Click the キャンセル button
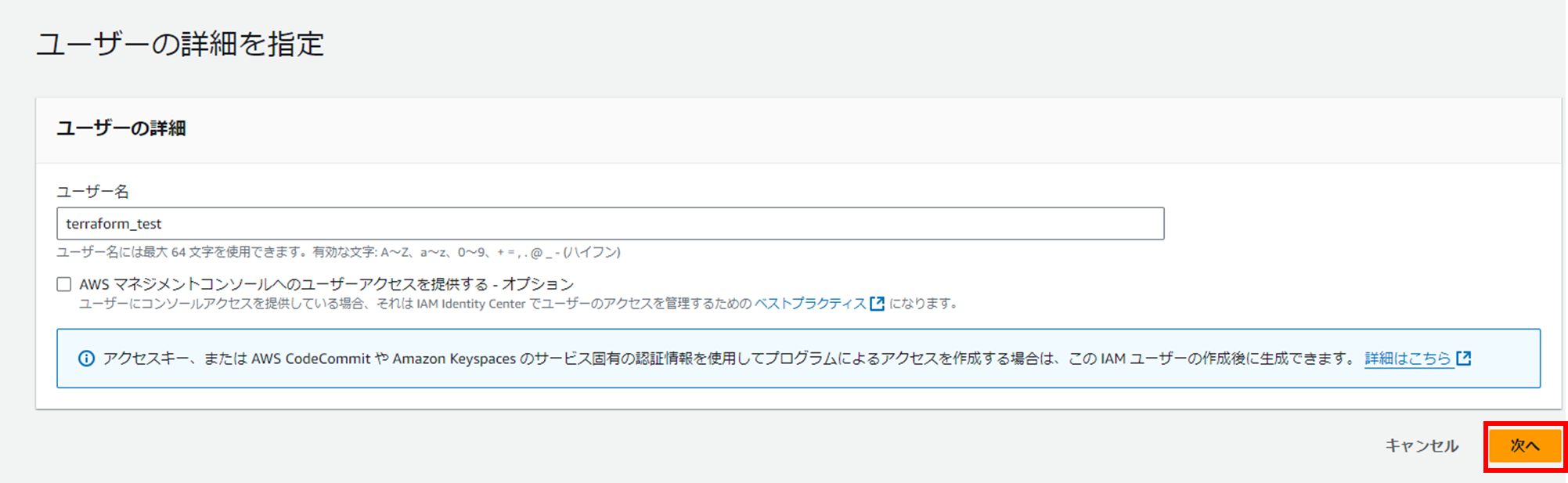The width and height of the screenshot is (1568, 483). point(1422,445)
